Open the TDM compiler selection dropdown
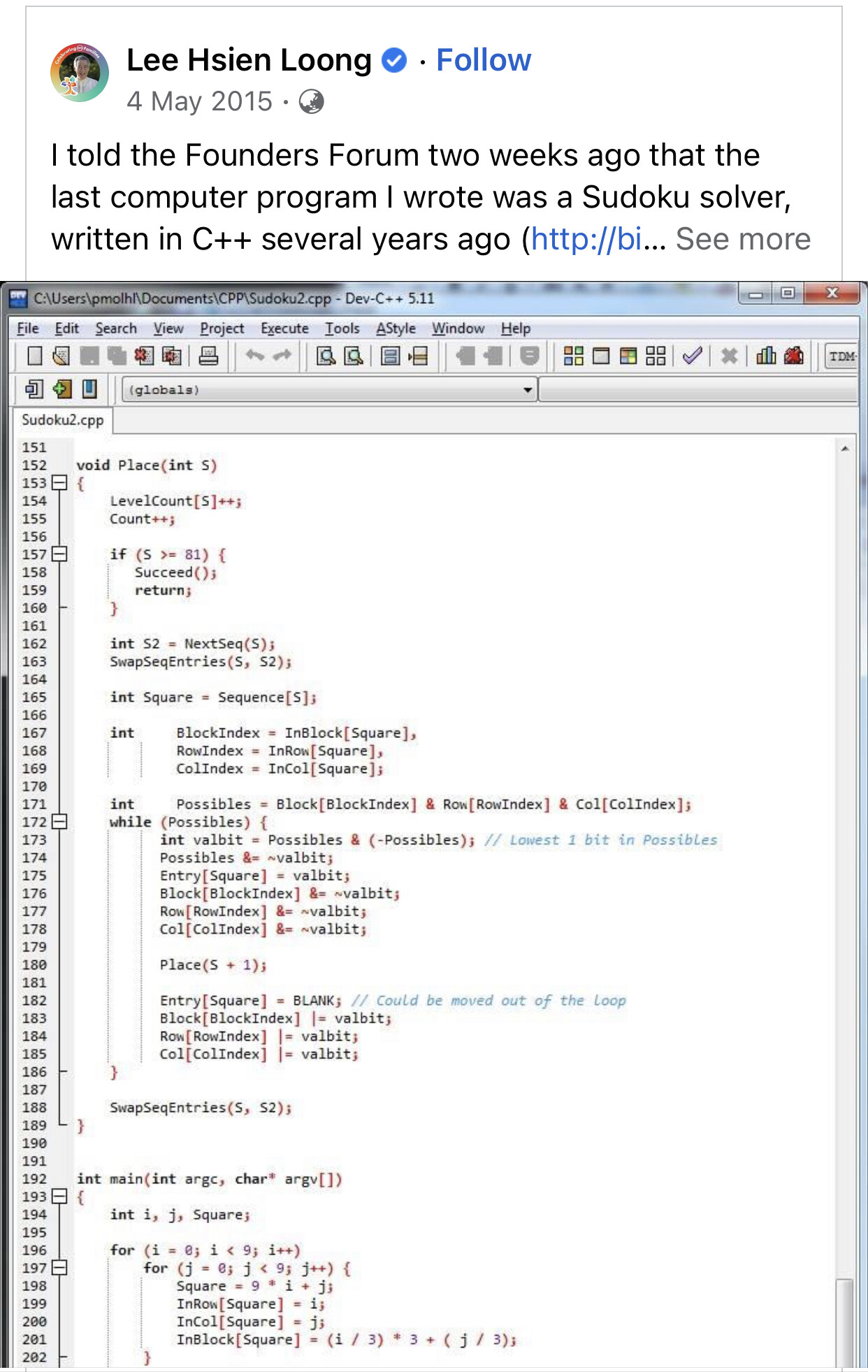The height and width of the screenshot is (1372, 868). click(x=842, y=356)
